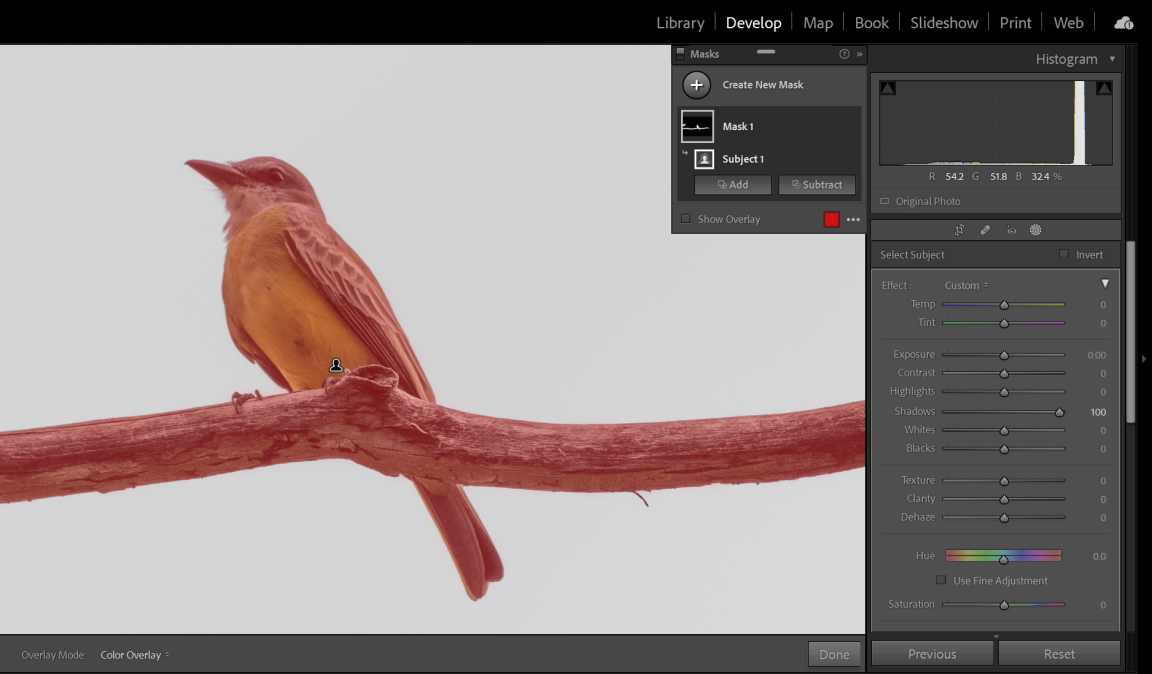1152x674 pixels.
Task: Open the mask overlay three-dots options
Action: (853, 220)
